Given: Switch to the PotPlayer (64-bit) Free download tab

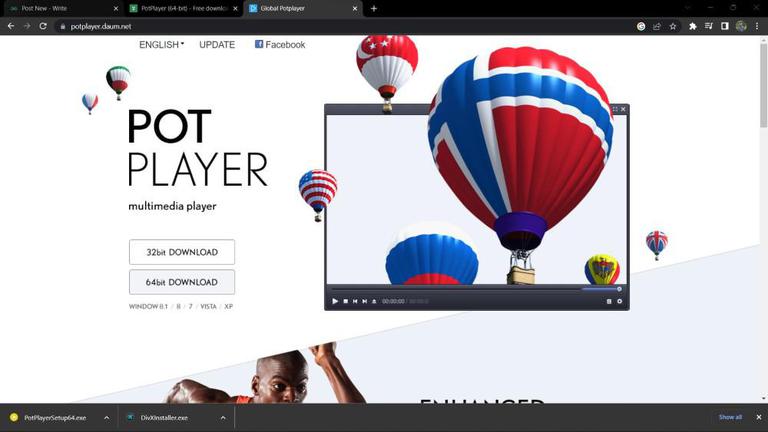Looking at the screenshot, I should pyautogui.click(x=183, y=8).
